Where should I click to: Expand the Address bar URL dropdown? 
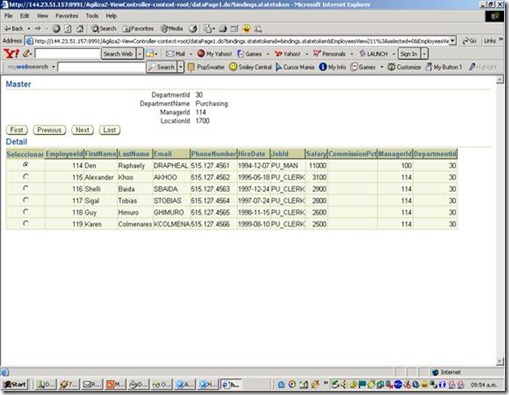[452, 41]
